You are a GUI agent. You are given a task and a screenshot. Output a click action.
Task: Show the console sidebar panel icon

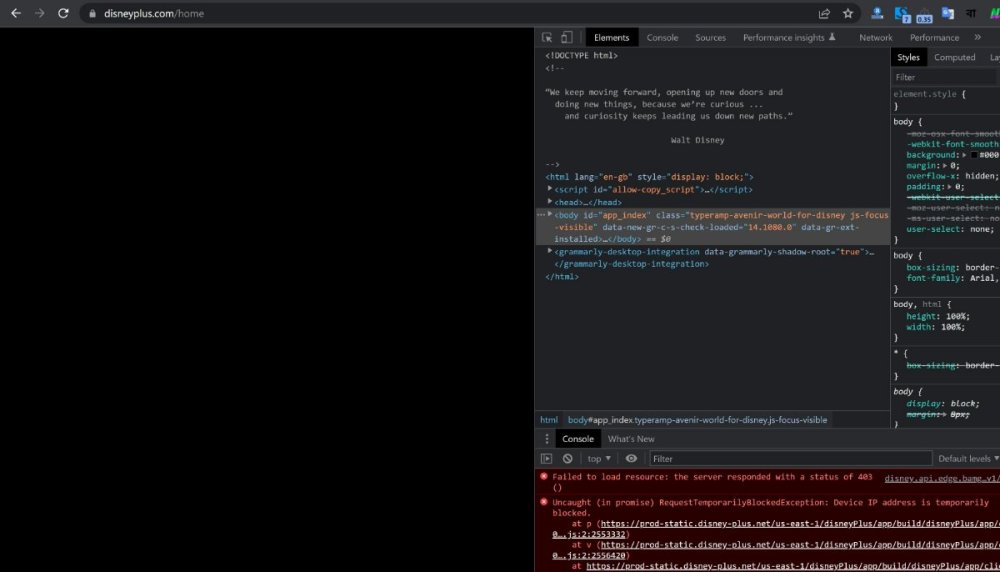tap(546, 459)
